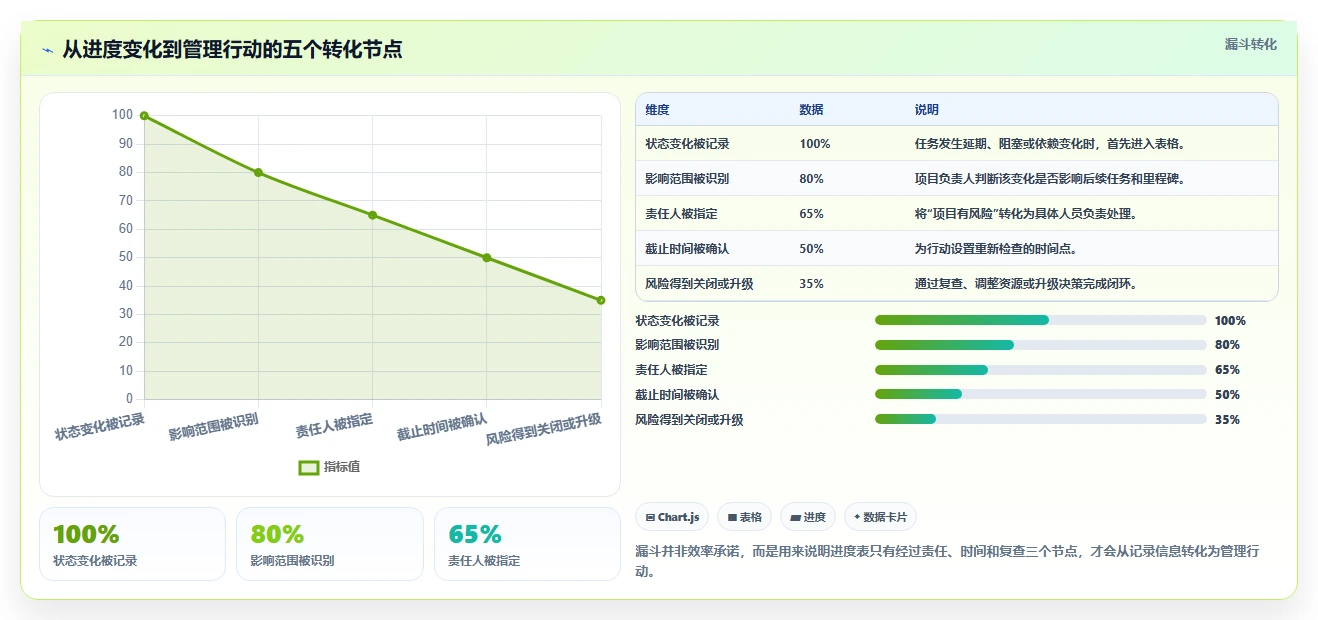Click the 截止时间被确认 progress bar
Viewport: 1318px width, 620px height.
click(1040, 395)
